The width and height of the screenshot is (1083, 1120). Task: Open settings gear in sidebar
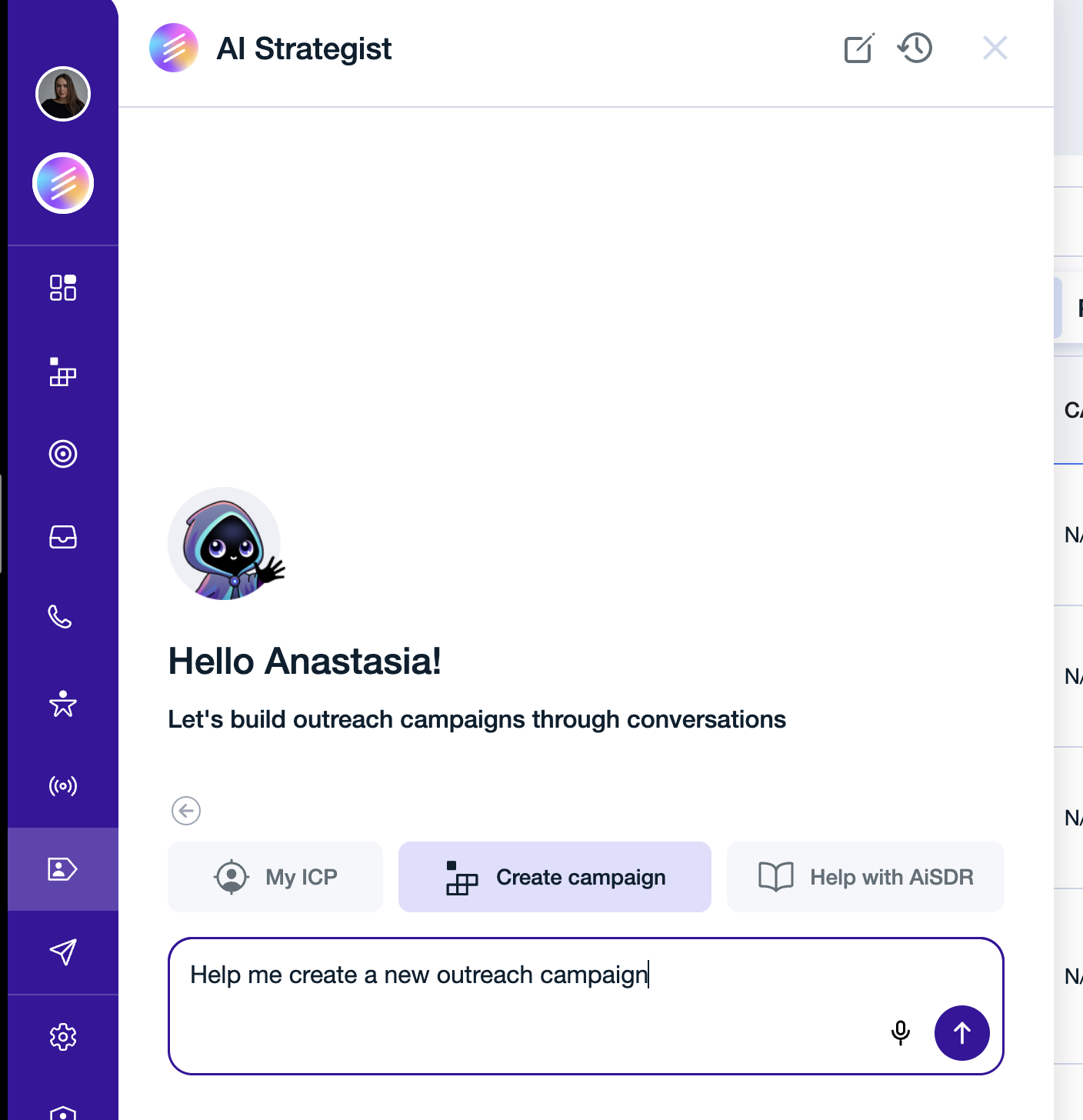[x=63, y=1037]
